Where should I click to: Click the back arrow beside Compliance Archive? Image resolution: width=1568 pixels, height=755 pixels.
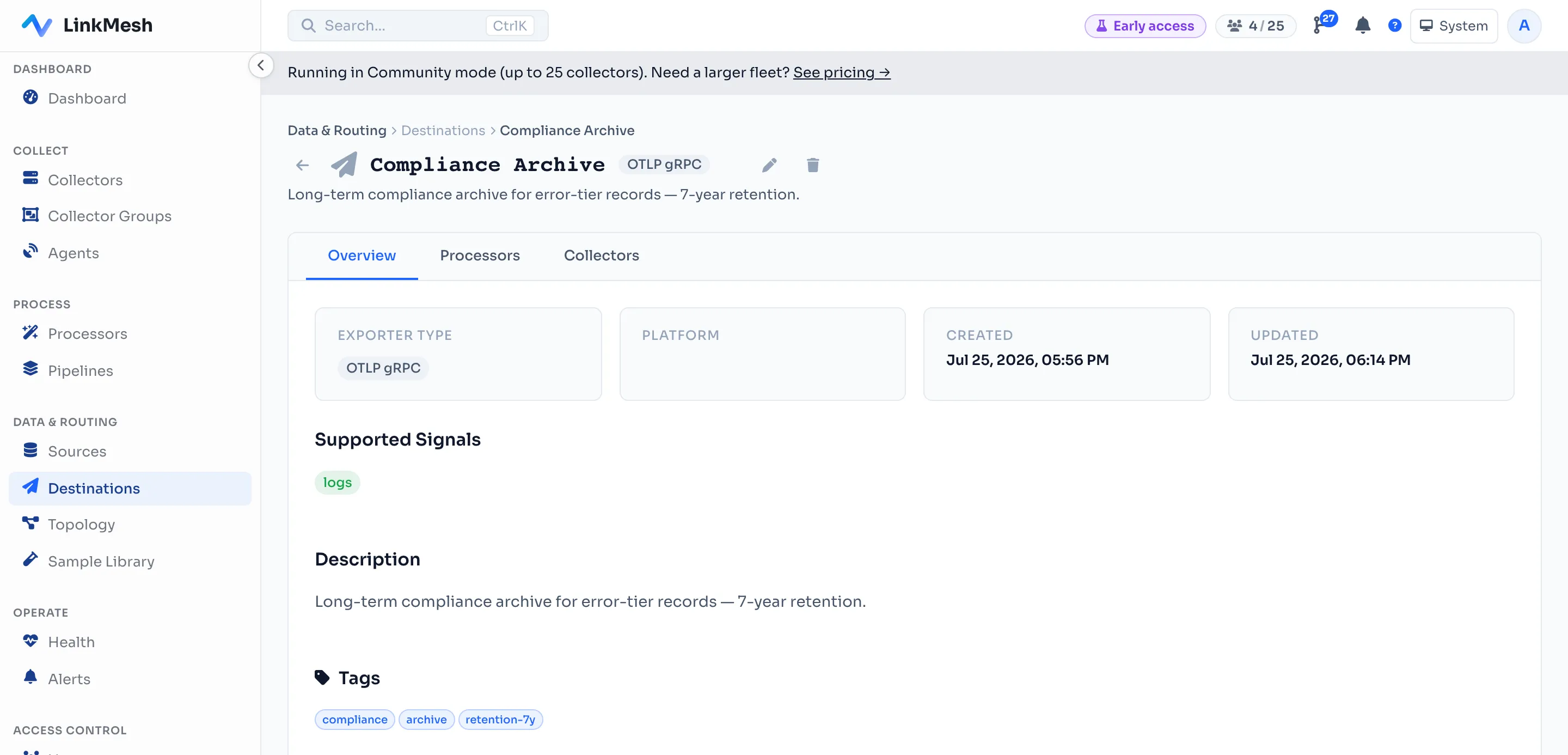pyautogui.click(x=303, y=165)
